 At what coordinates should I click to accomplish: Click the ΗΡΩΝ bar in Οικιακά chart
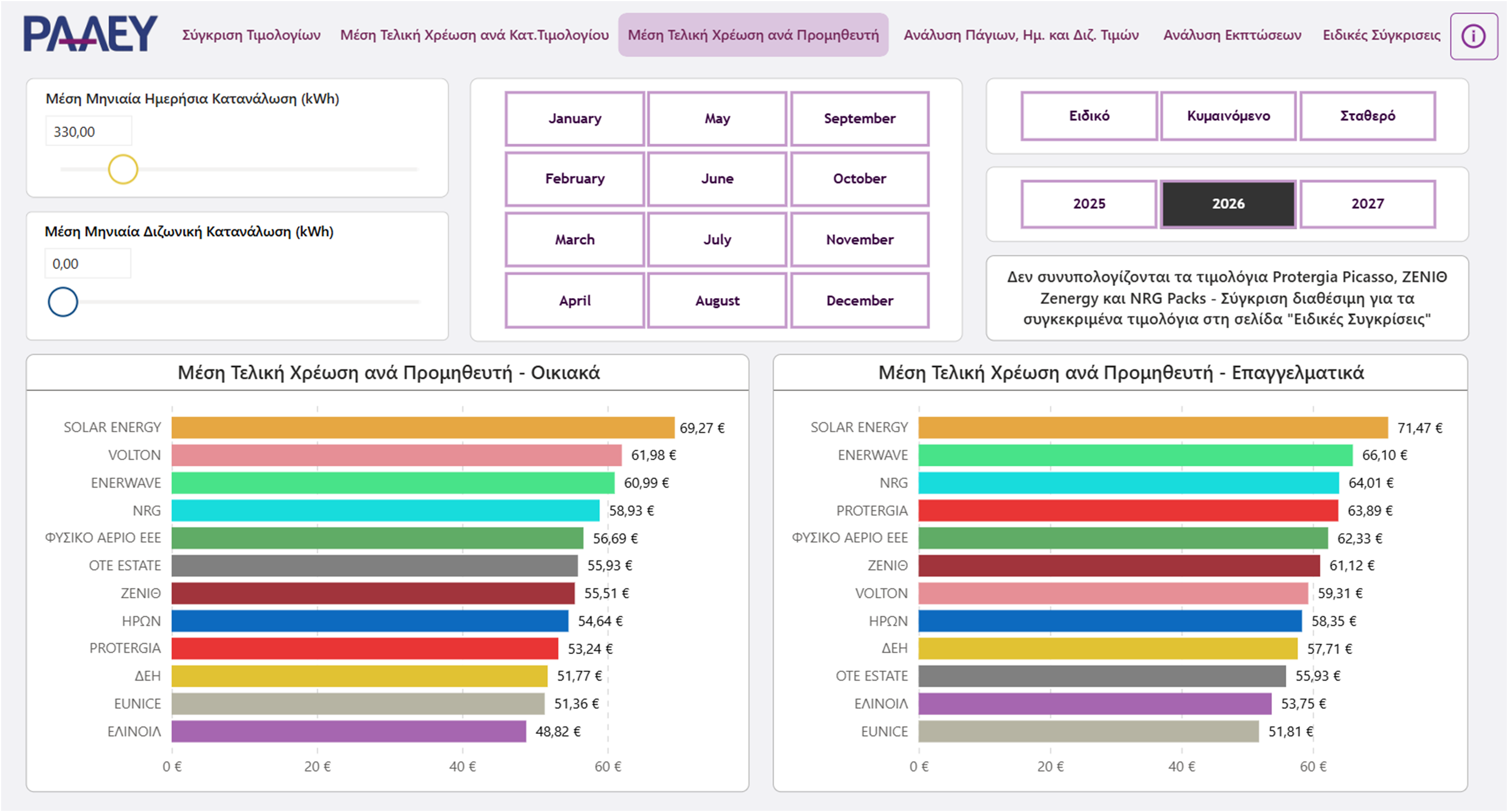click(x=370, y=621)
